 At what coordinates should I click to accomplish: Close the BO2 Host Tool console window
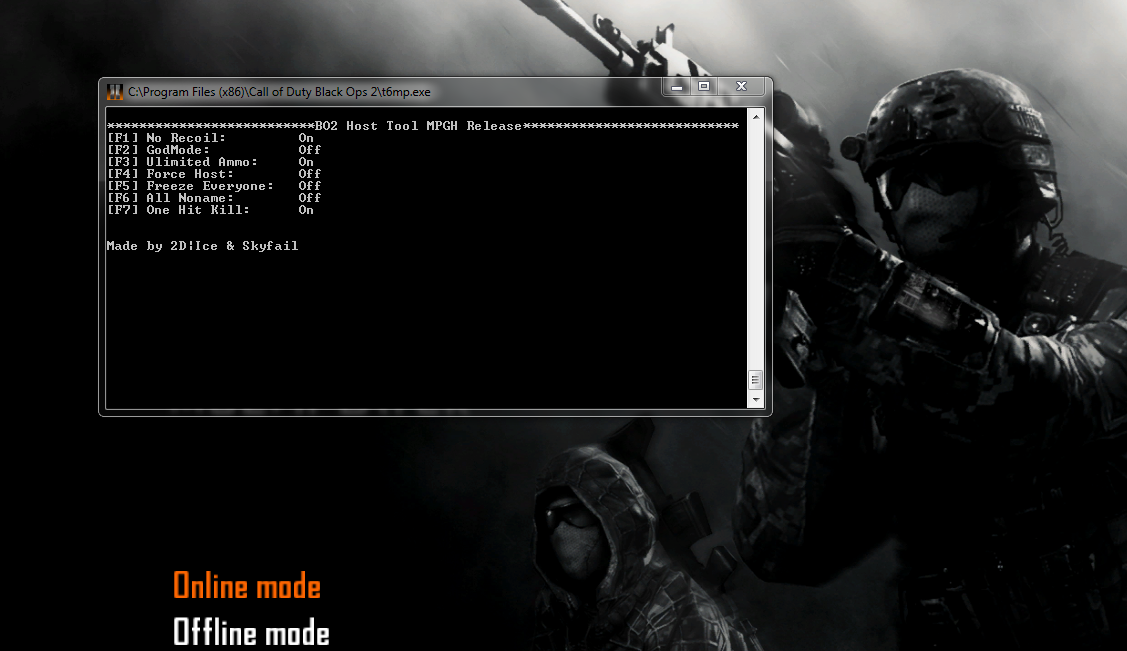741,87
